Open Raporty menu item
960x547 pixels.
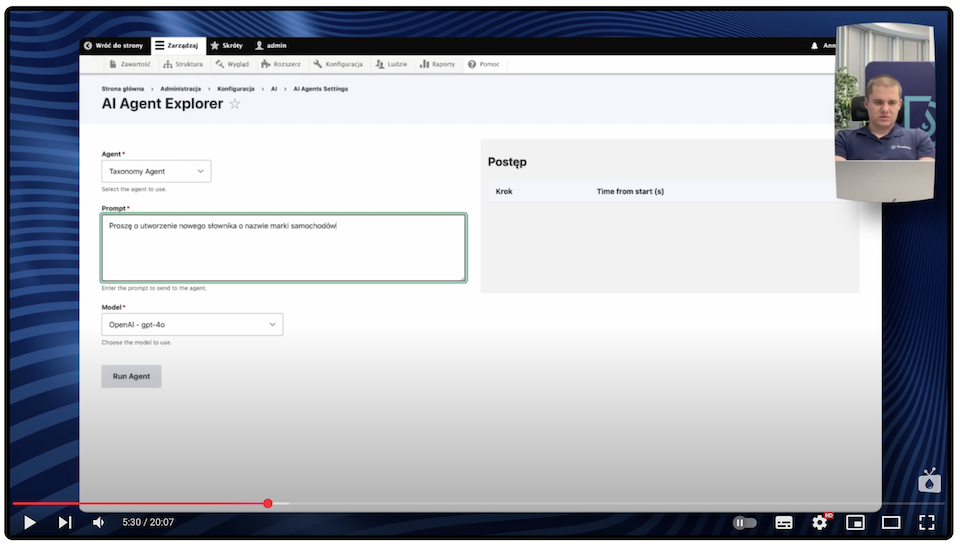pyautogui.click(x=438, y=64)
